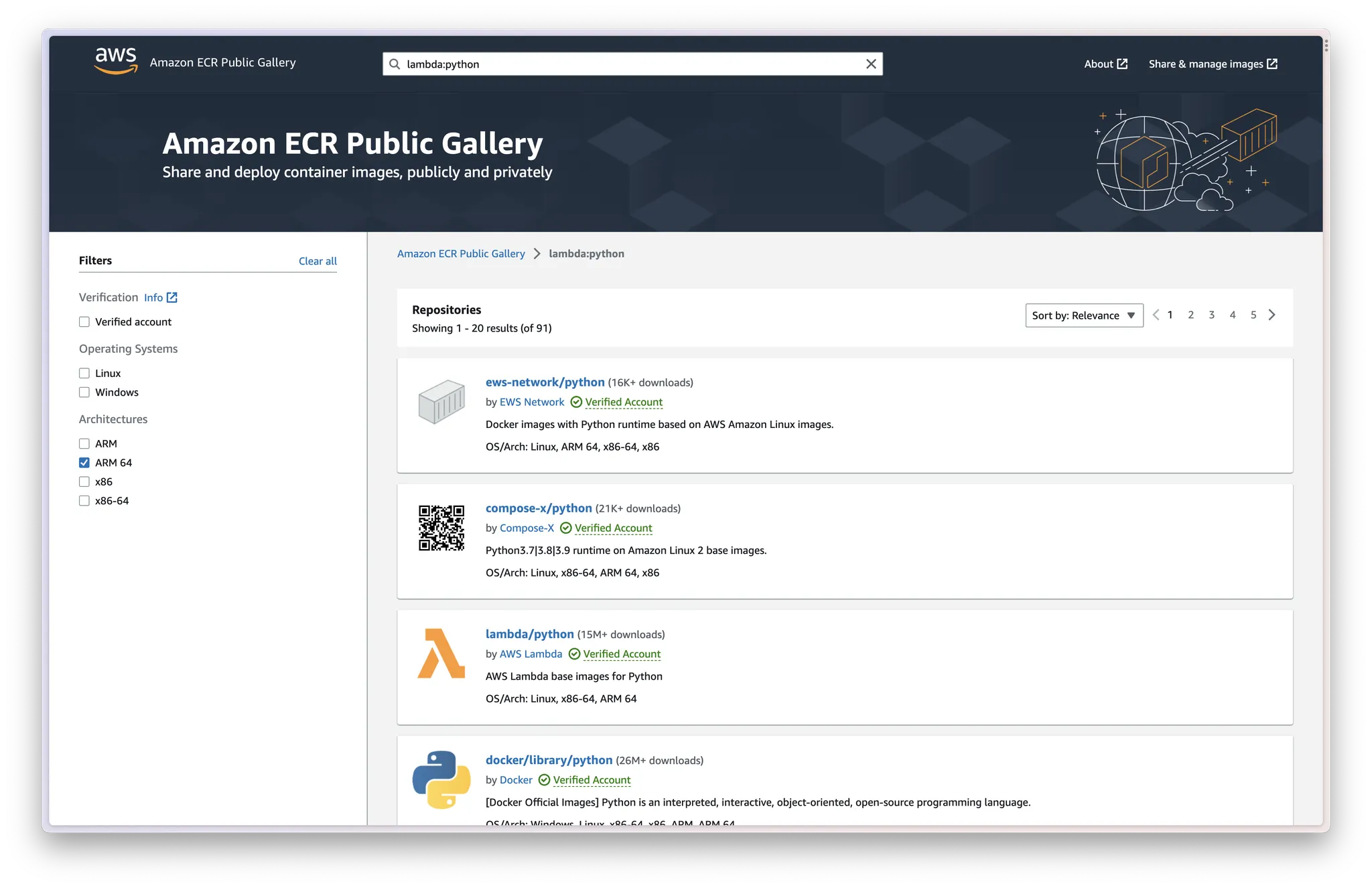Screen dimensions: 1372x888
Task: Go to next results page arrow
Action: [x=1272, y=315]
